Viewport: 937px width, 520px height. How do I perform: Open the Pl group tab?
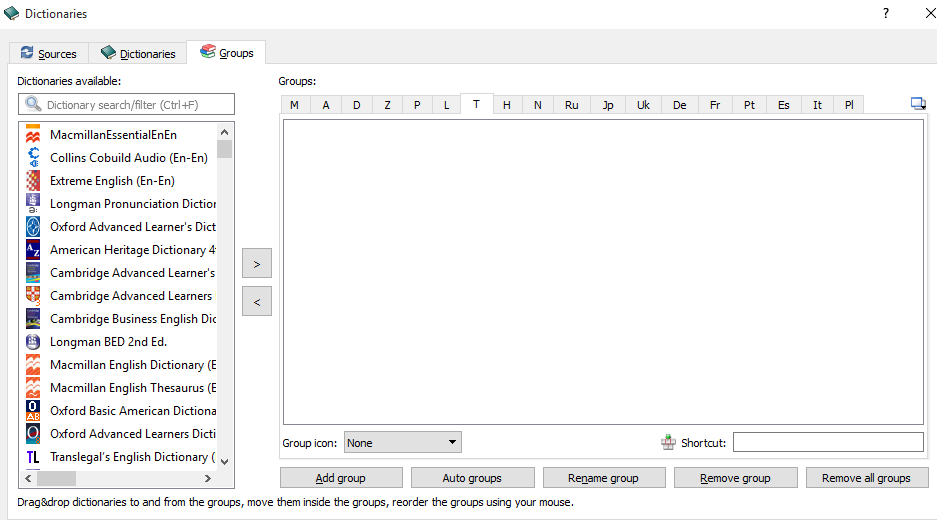[x=849, y=105]
